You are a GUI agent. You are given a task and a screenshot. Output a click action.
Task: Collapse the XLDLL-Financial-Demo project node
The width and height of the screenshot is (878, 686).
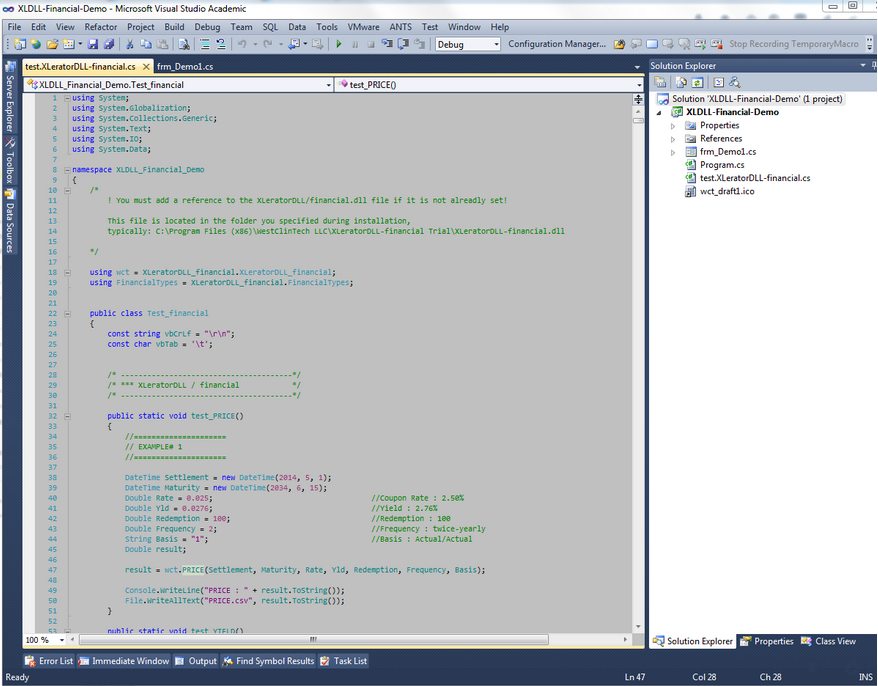point(659,113)
